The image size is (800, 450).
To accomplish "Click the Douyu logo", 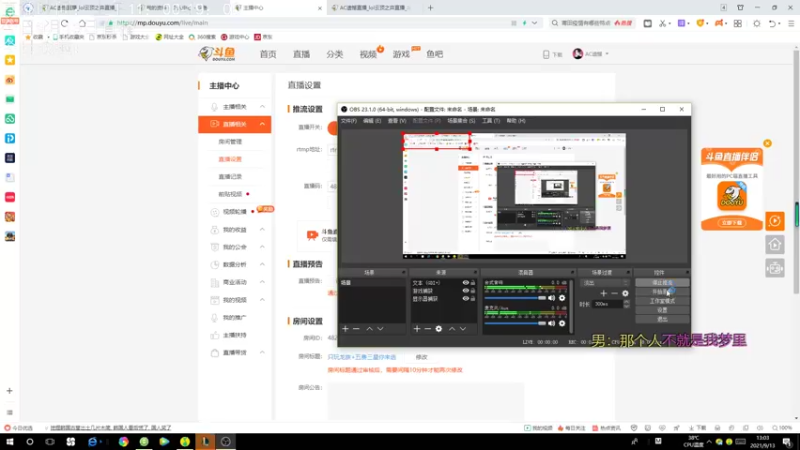I will (217, 54).
